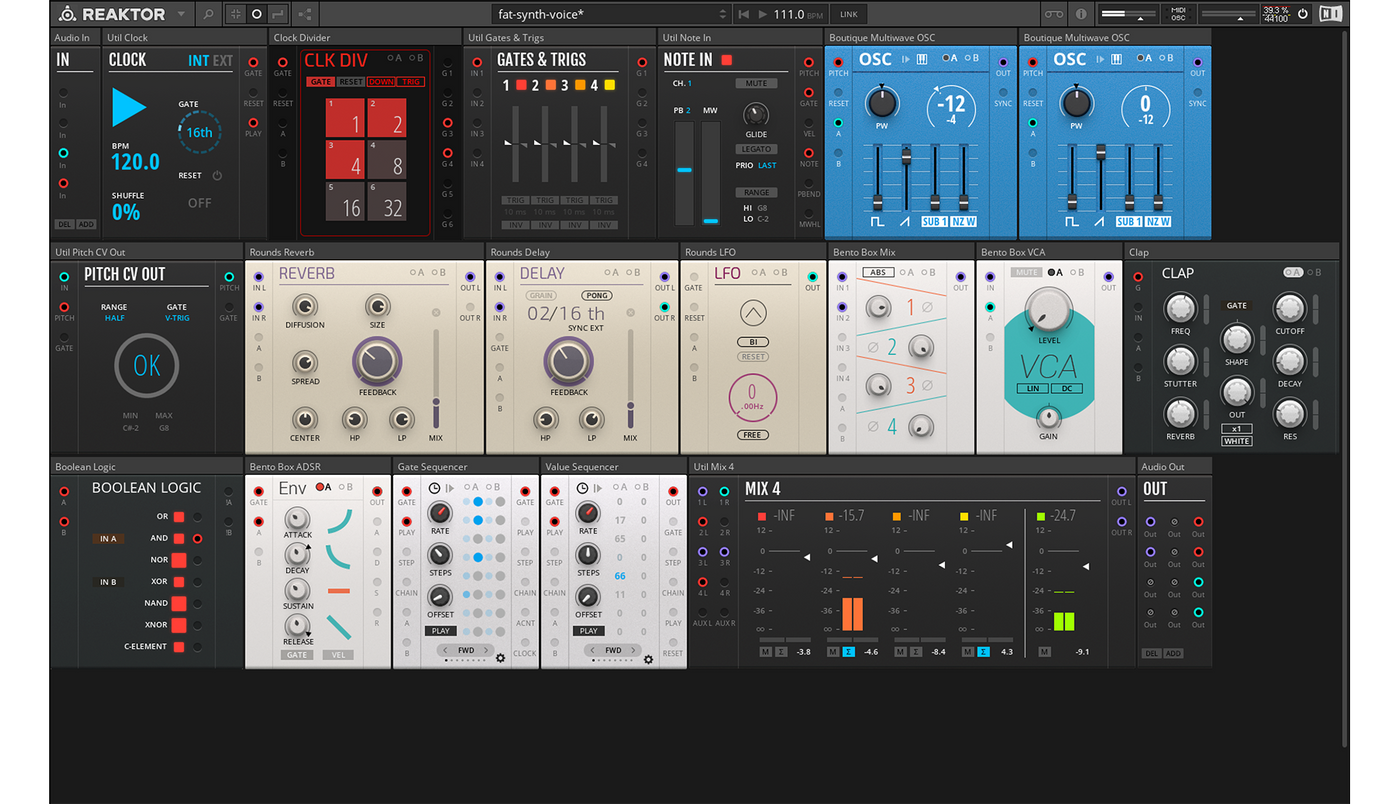The width and height of the screenshot is (1400, 804).
Task: Open the fat-synth-voice preset selector
Action: tap(613, 14)
